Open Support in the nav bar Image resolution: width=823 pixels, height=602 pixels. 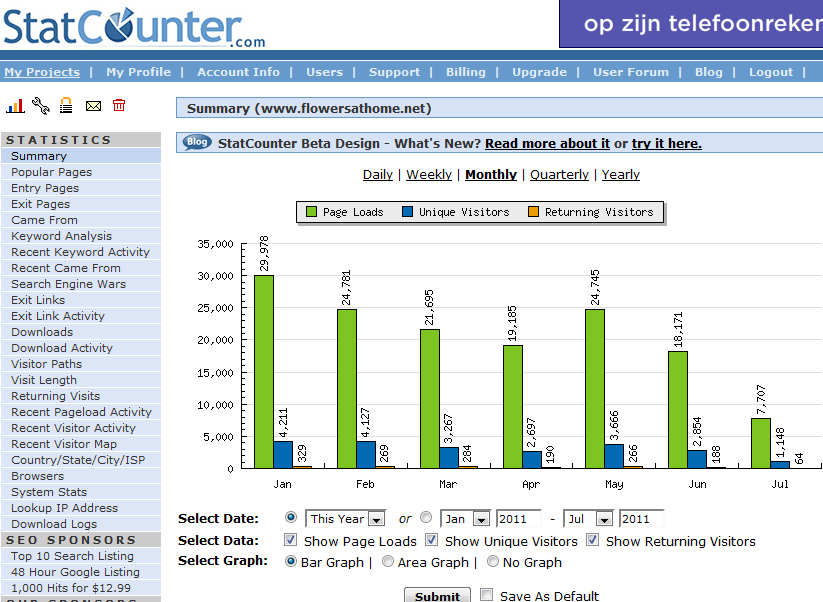(394, 72)
